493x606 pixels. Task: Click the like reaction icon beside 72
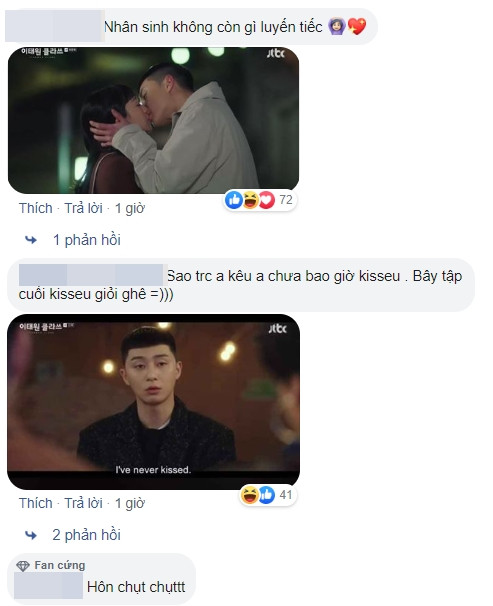pyautogui.click(x=234, y=200)
